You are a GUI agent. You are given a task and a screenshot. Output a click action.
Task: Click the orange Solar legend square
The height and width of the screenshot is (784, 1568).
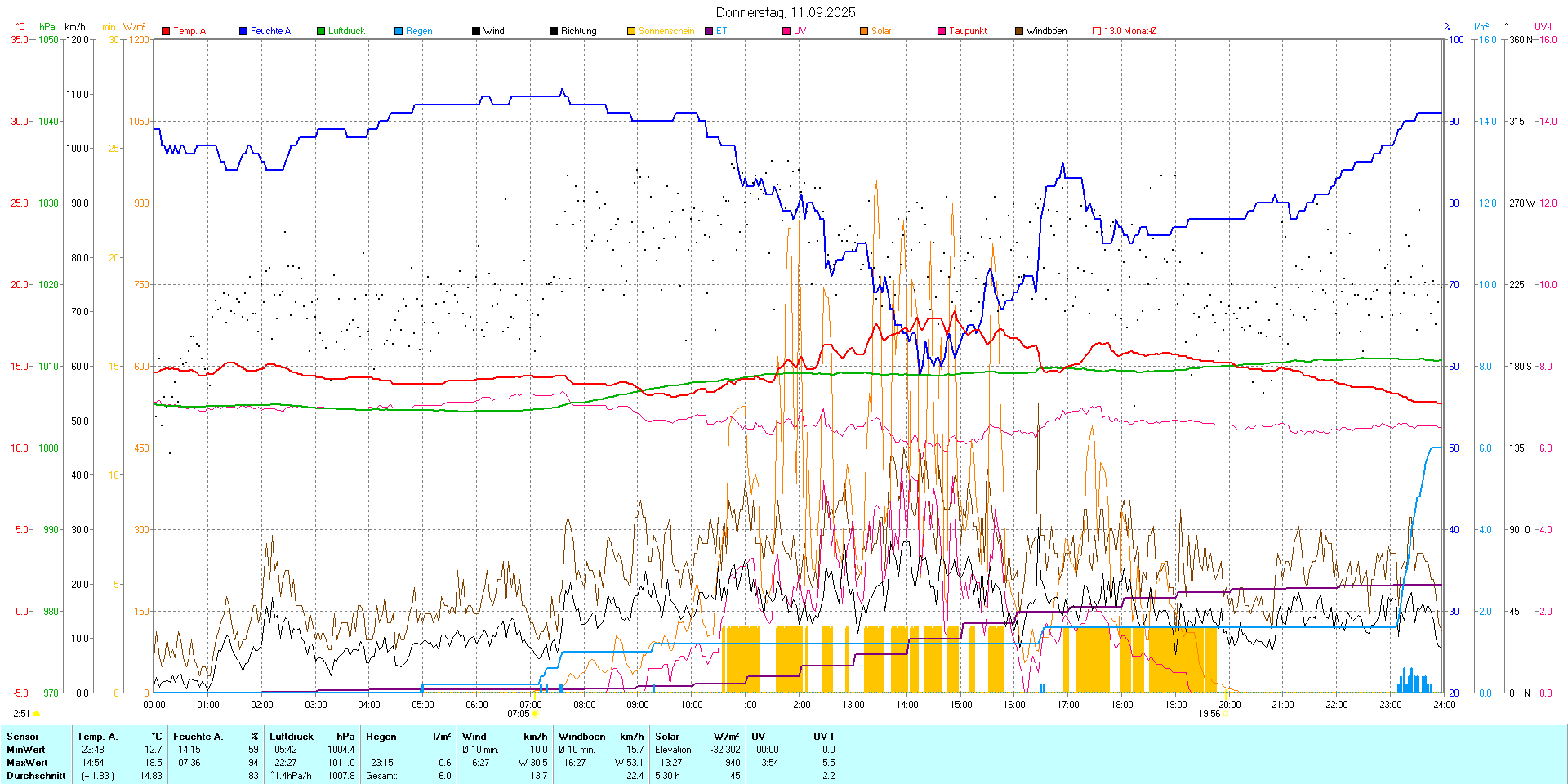click(864, 31)
